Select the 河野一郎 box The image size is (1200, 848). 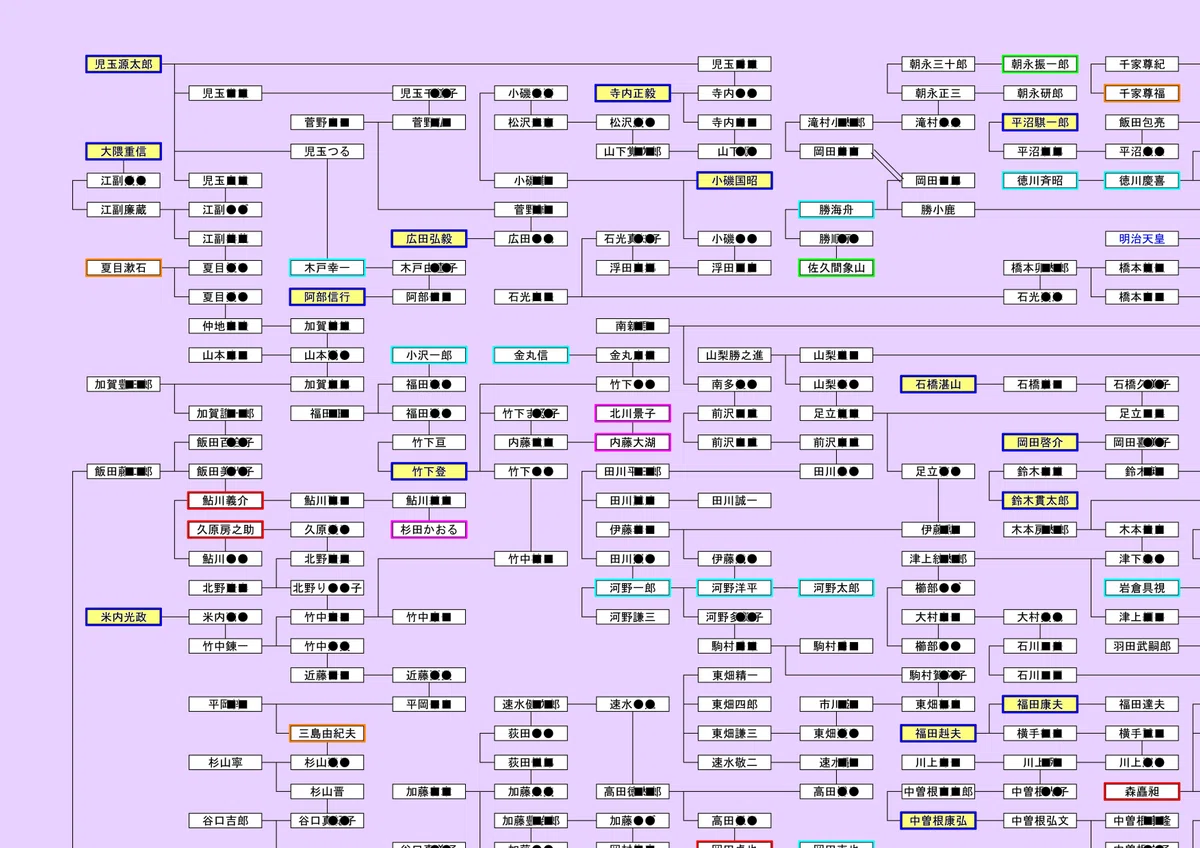[633, 588]
